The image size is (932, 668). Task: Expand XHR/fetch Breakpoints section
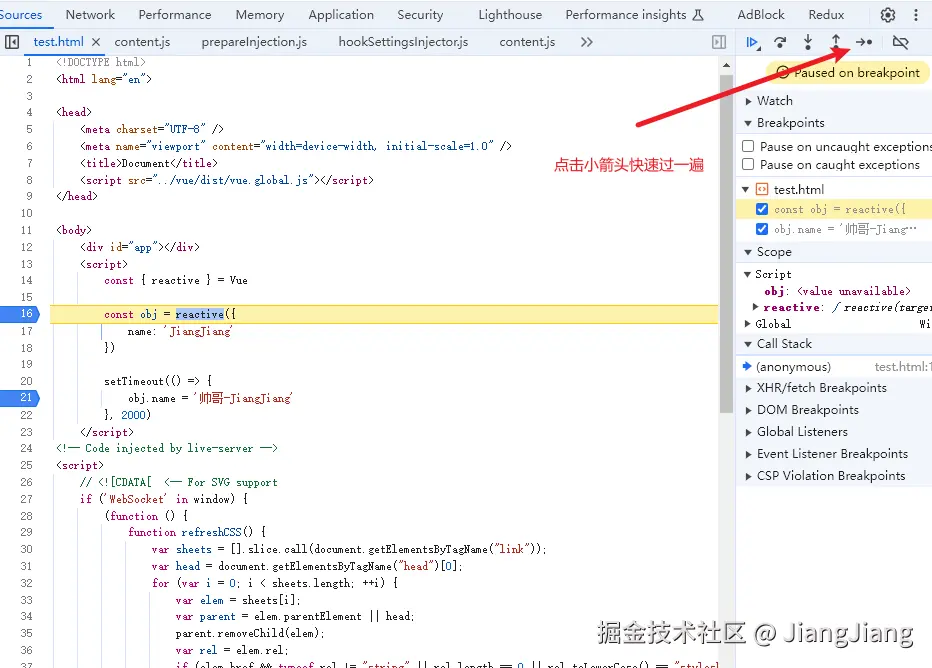click(x=748, y=388)
